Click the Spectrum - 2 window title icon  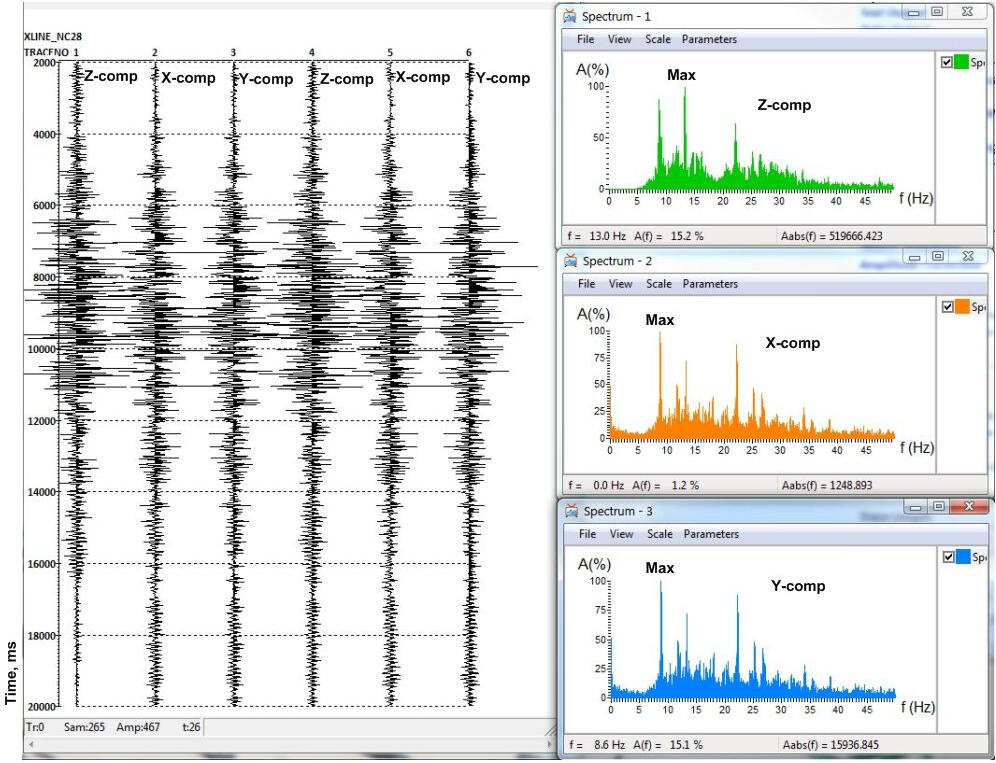pos(570,261)
